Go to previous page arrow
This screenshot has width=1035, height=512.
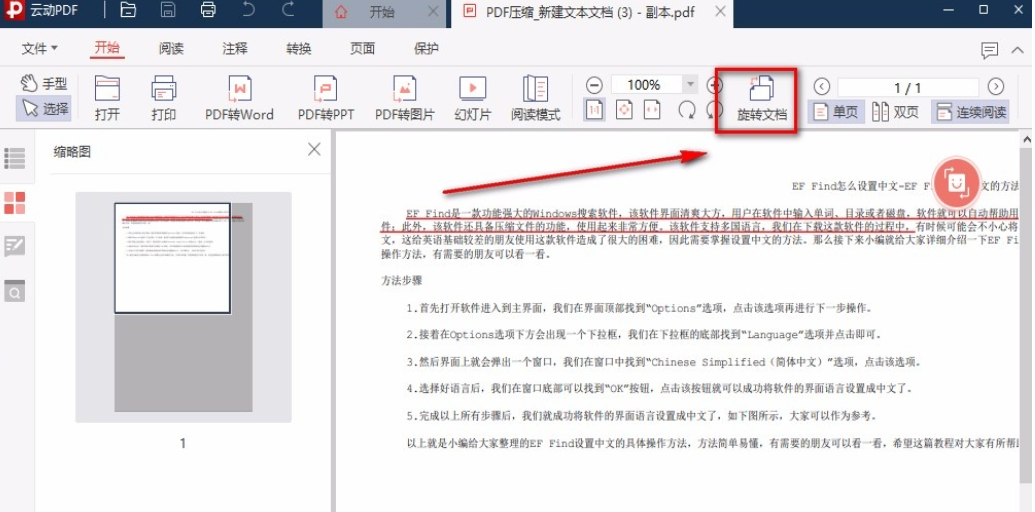821,86
